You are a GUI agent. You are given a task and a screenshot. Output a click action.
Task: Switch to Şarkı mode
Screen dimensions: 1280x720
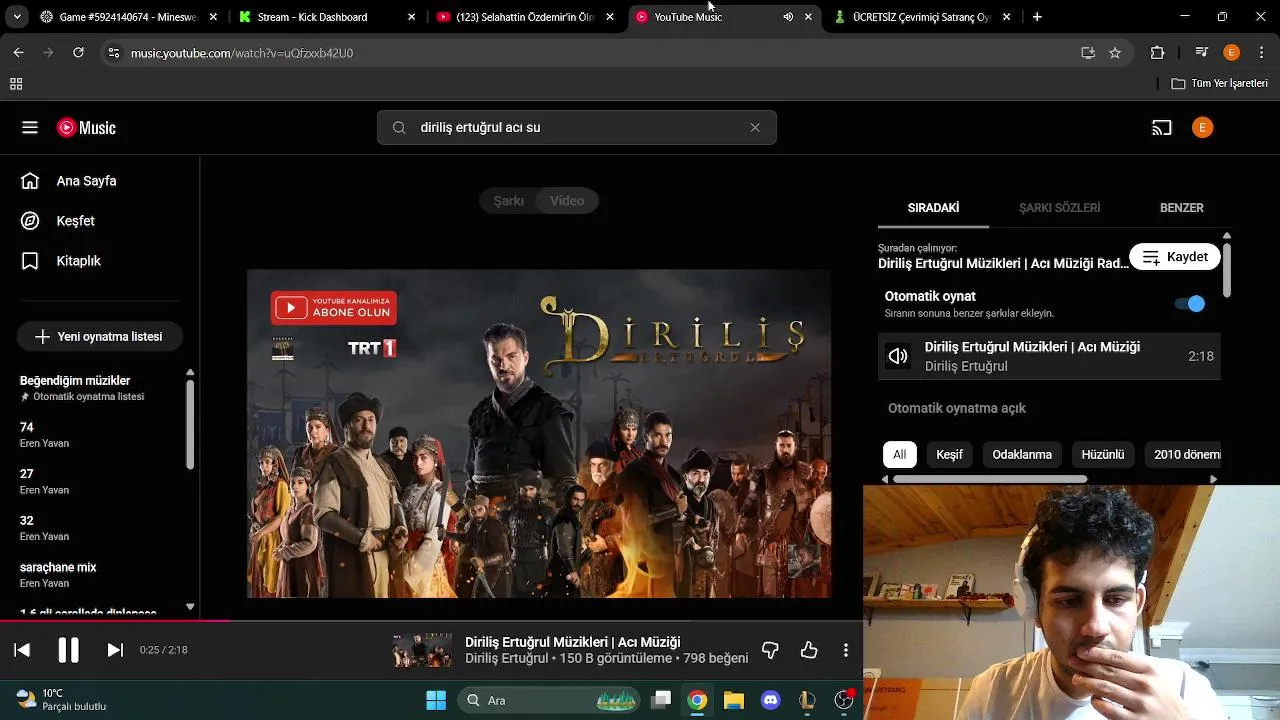point(508,201)
